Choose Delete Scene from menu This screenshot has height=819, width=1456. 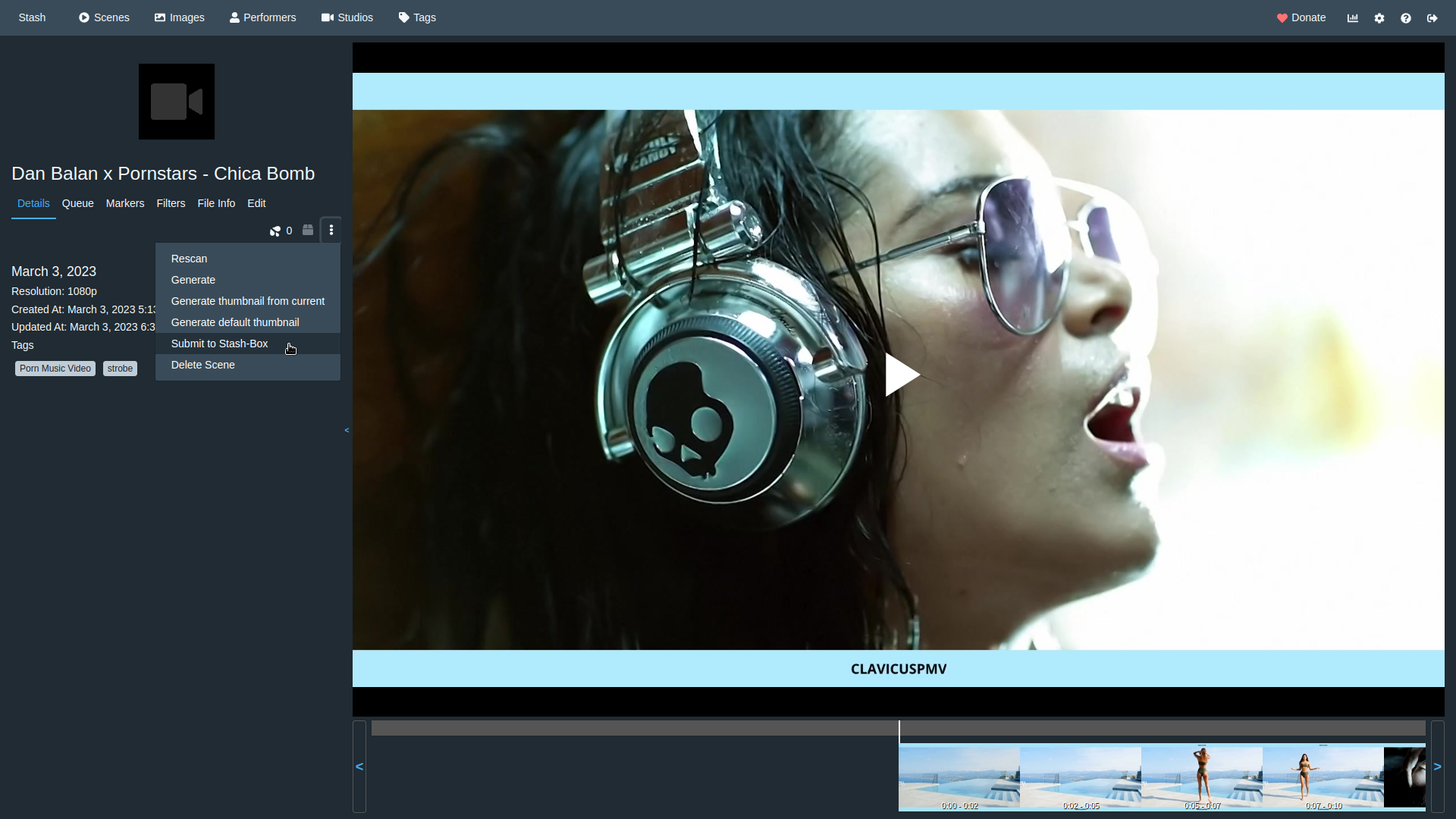coord(202,365)
